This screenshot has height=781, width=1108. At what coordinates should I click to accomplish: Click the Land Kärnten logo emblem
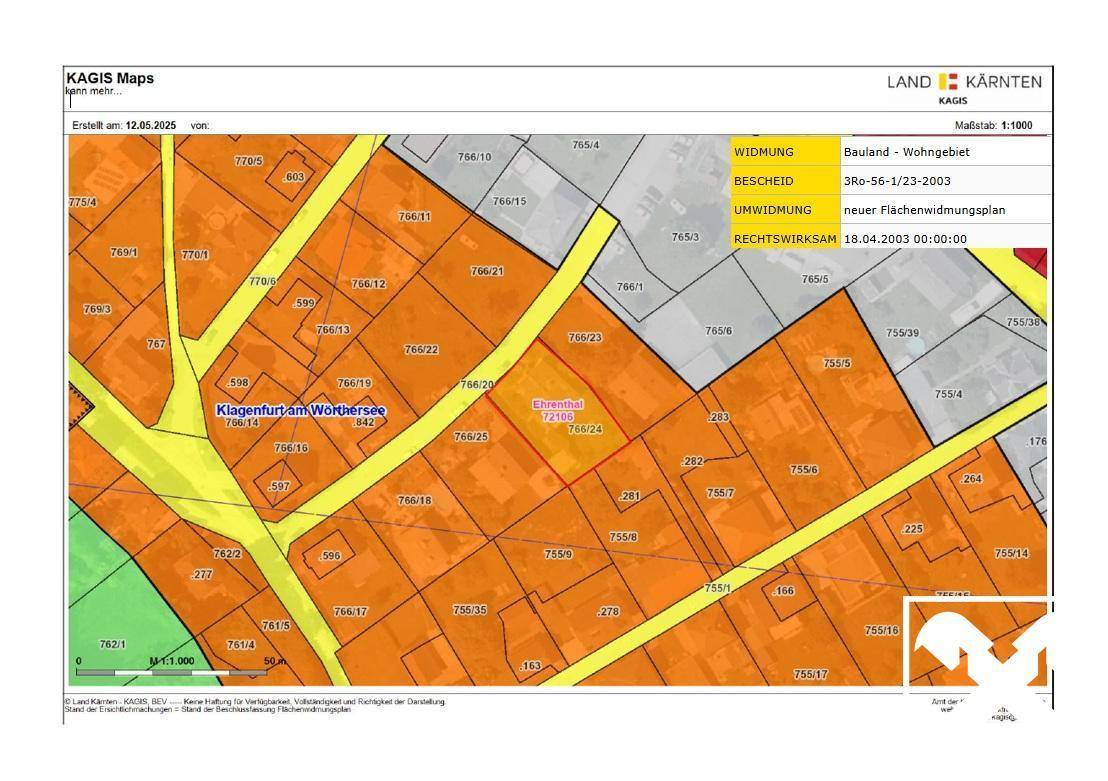tap(948, 81)
